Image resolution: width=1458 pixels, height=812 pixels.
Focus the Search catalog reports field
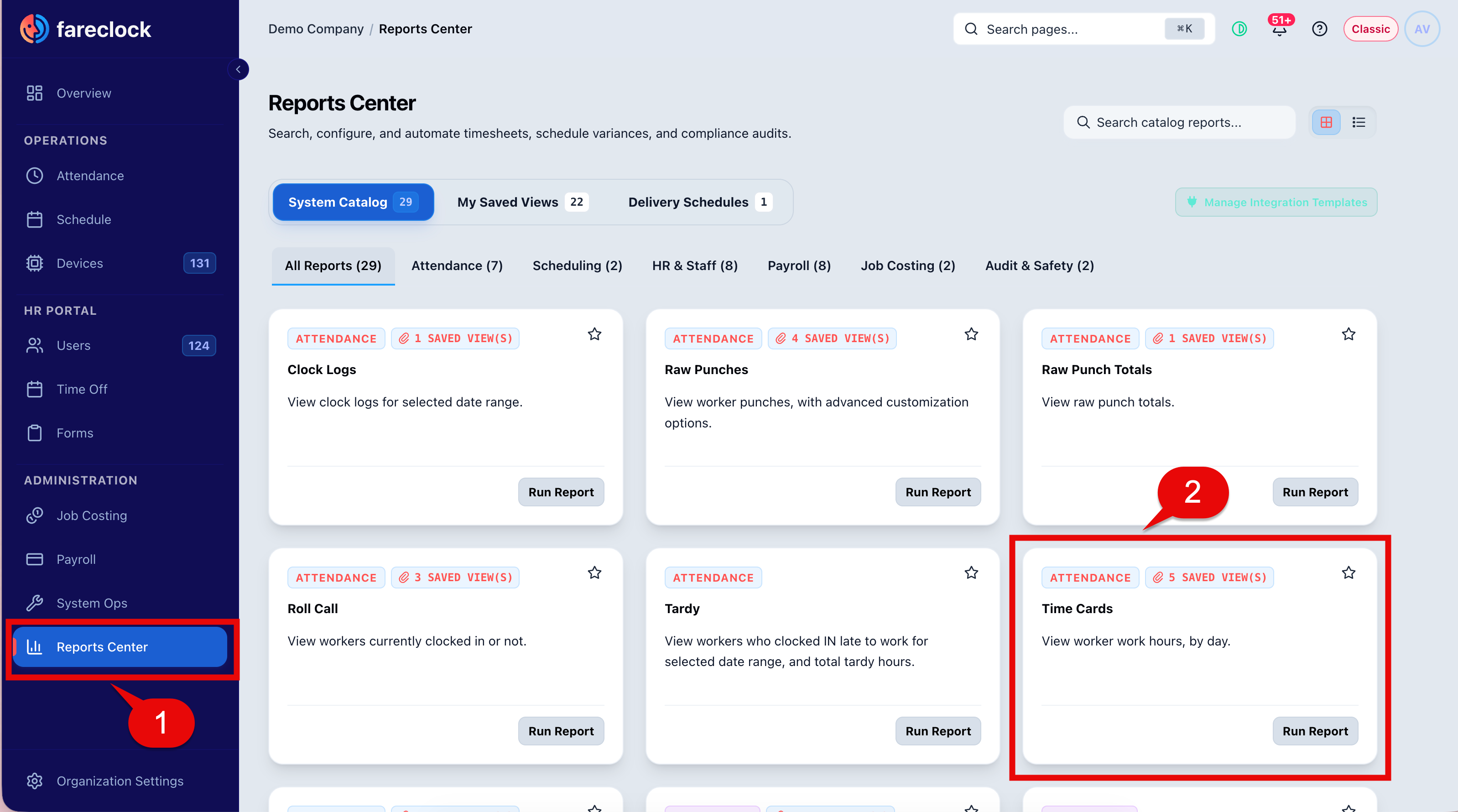(1180, 122)
